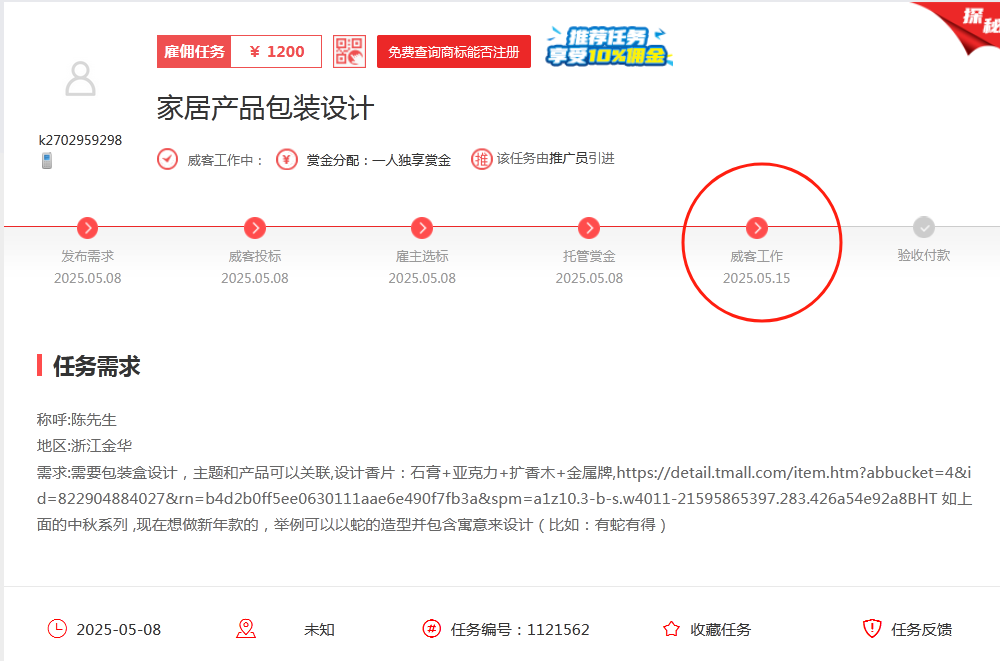1000x661 pixels.
Task: Select the 发布需求 step marker
Action: coord(88,228)
